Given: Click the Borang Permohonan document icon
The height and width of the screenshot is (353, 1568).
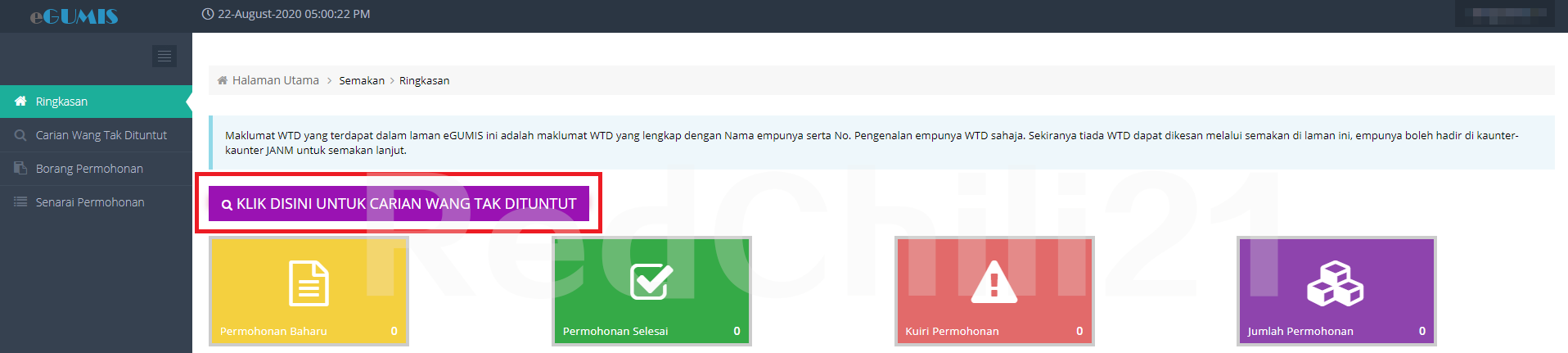Looking at the screenshot, I should (20, 169).
